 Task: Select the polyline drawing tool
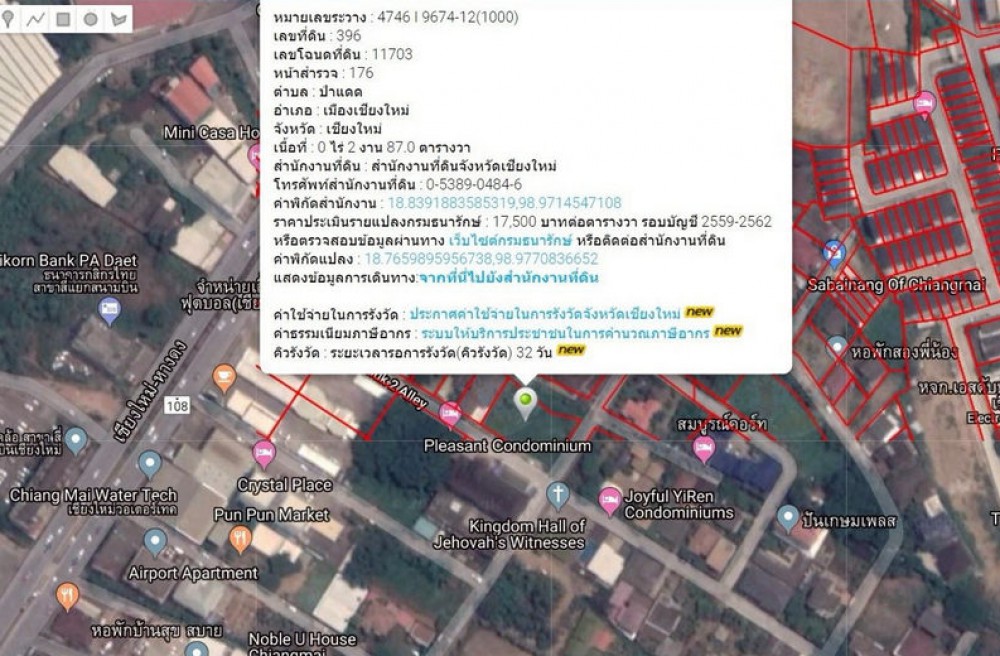click(x=36, y=18)
